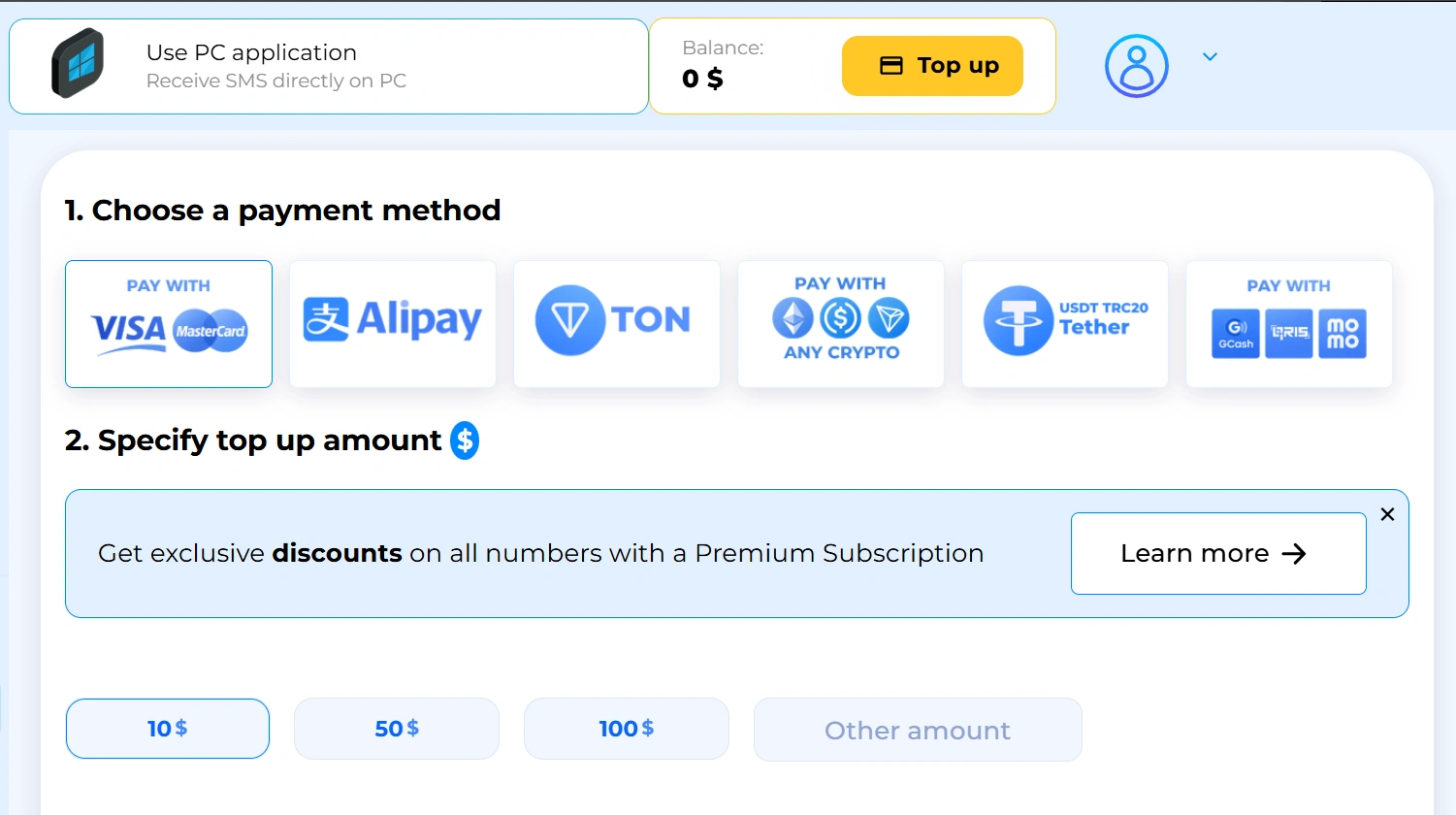Select TON payment option
The image size is (1456, 815).
(x=617, y=324)
